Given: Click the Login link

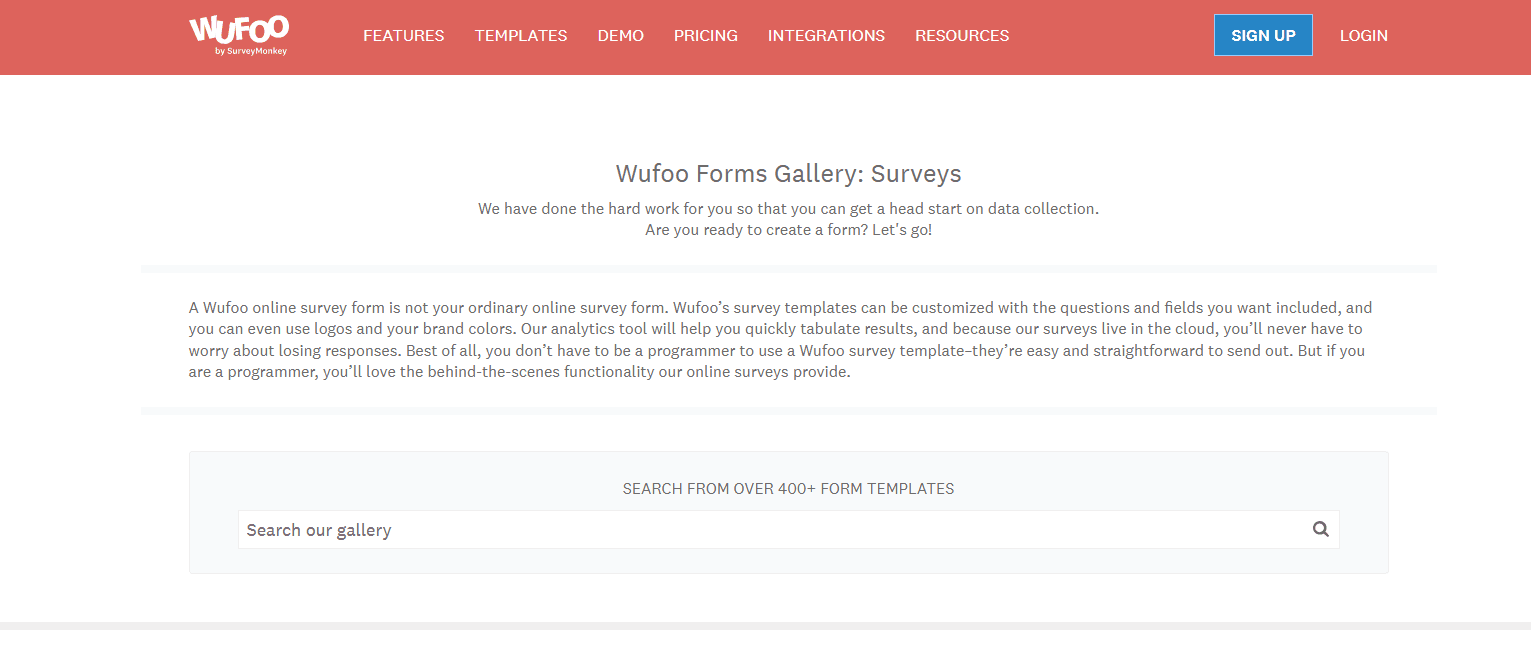Looking at the screenshot, I should pyautogui.click(x=1364, y=36).
